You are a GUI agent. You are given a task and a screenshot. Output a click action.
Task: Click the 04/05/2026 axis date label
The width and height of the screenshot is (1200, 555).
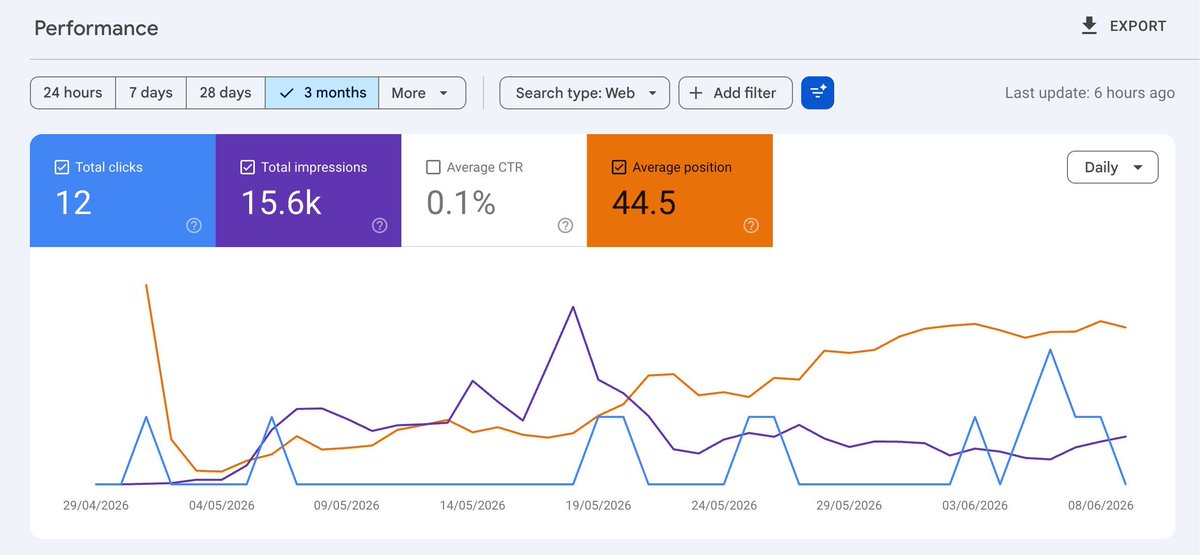tap(222, 506)
